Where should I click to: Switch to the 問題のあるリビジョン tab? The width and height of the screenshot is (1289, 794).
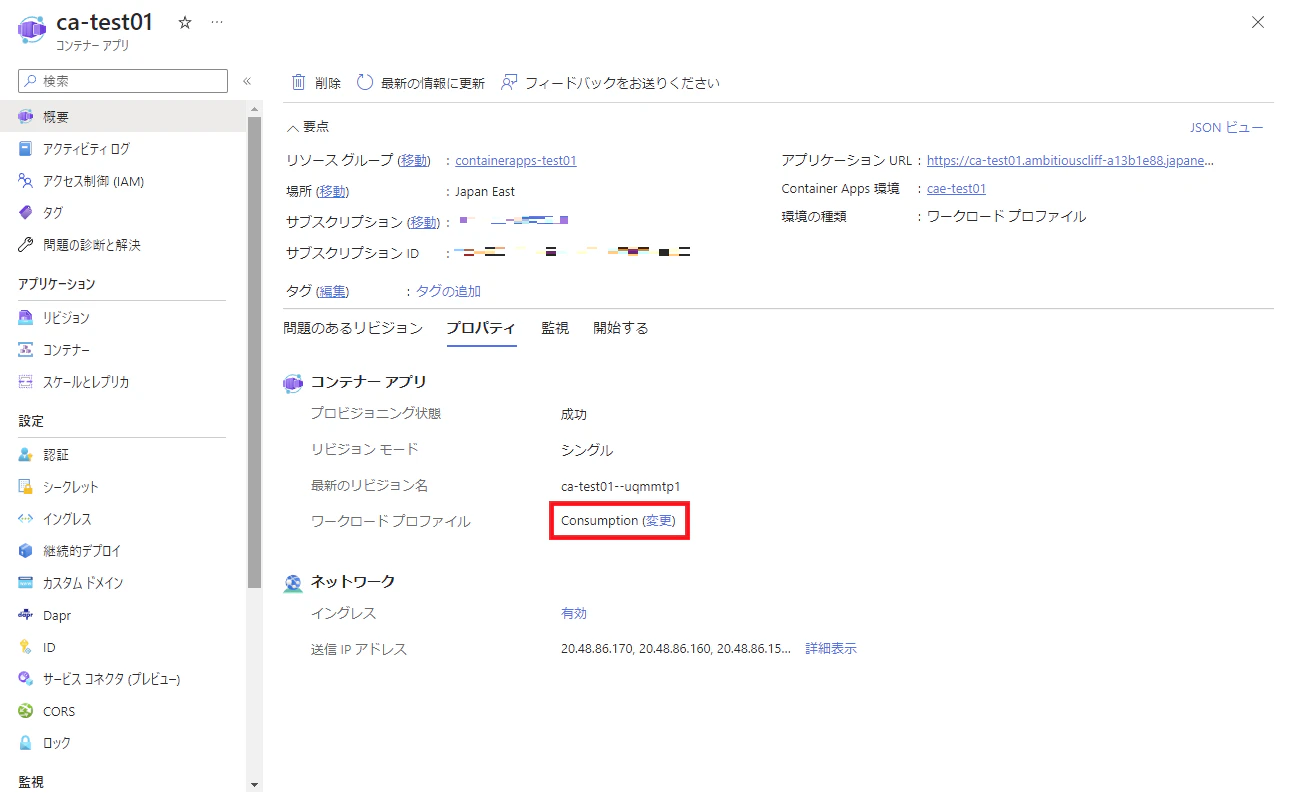tap(353, 328)
